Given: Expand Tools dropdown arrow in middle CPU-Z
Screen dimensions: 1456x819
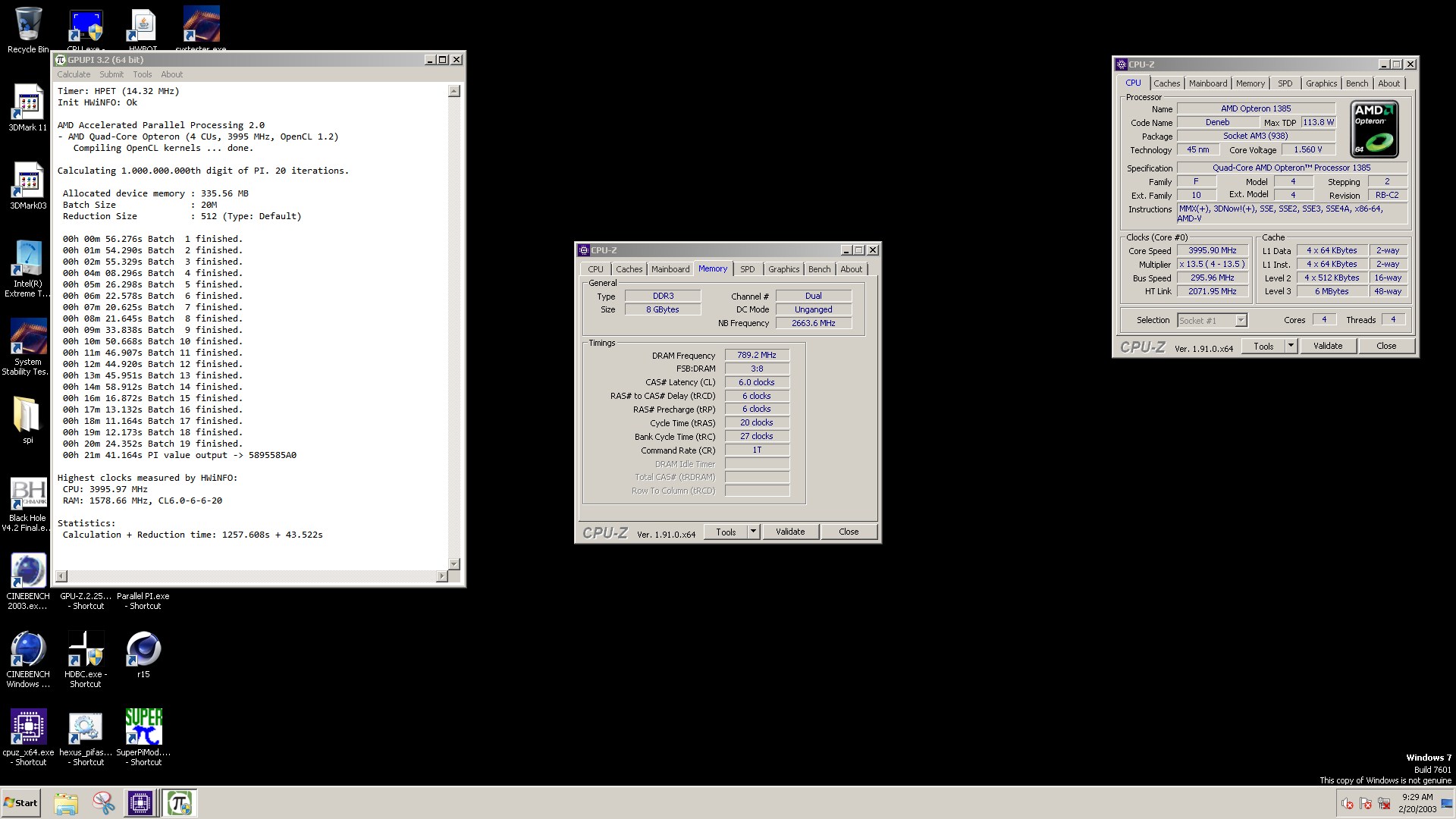Looking at the screenshot, I should pos(753,532).
